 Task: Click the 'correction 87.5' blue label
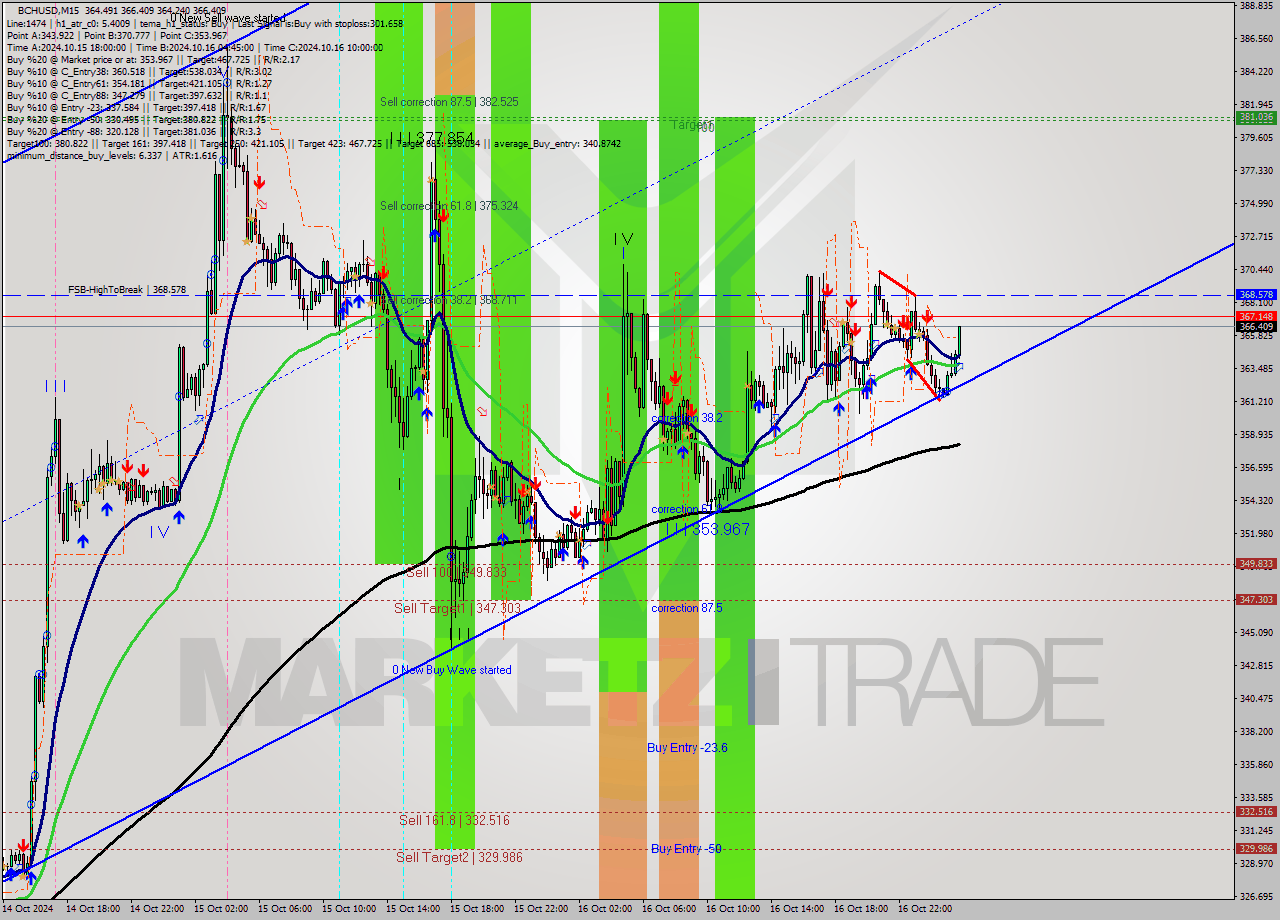[x=687, y=608]
